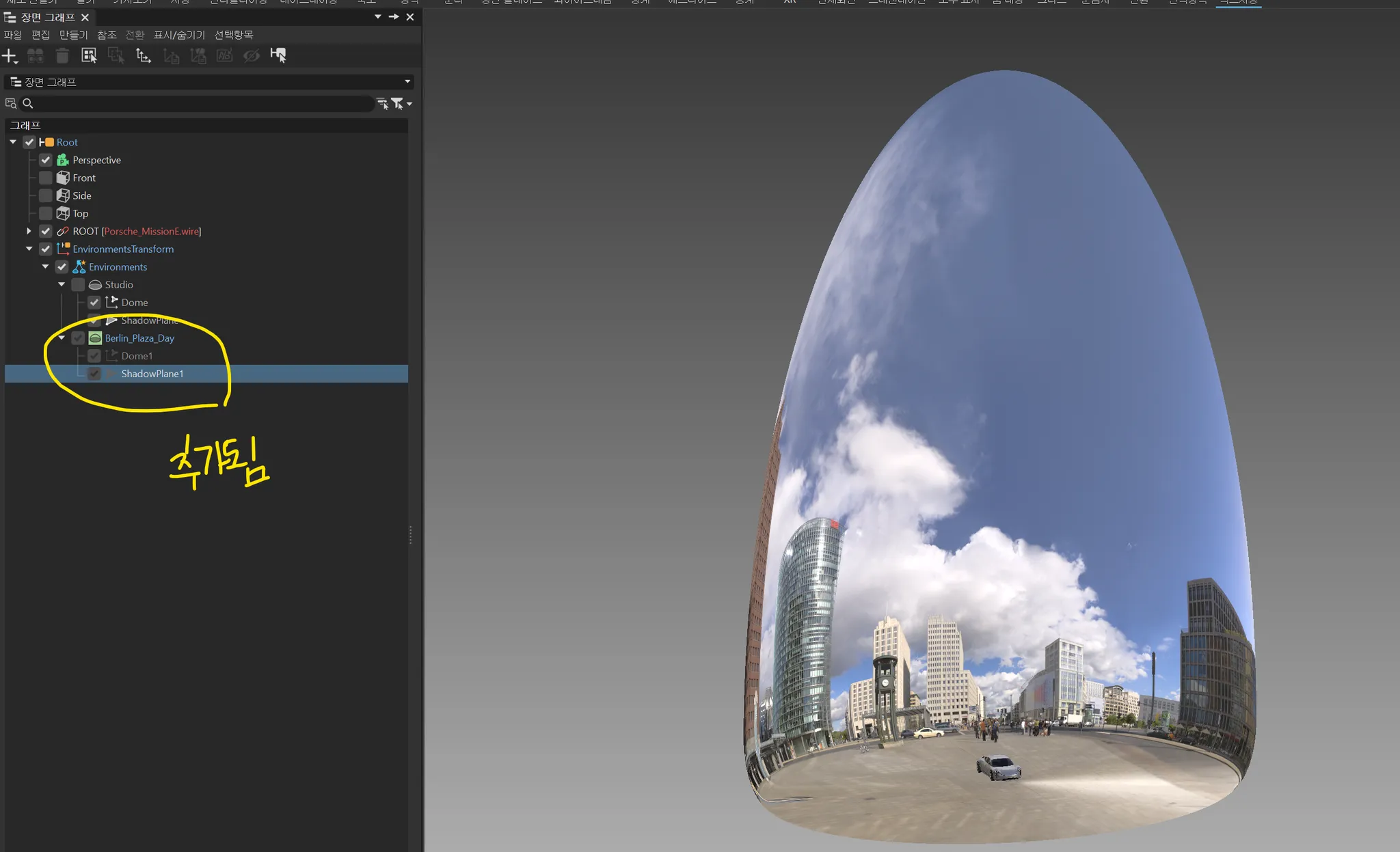
Task: Click the select all nodes toolbar icon
Action: tap(89, 56)
